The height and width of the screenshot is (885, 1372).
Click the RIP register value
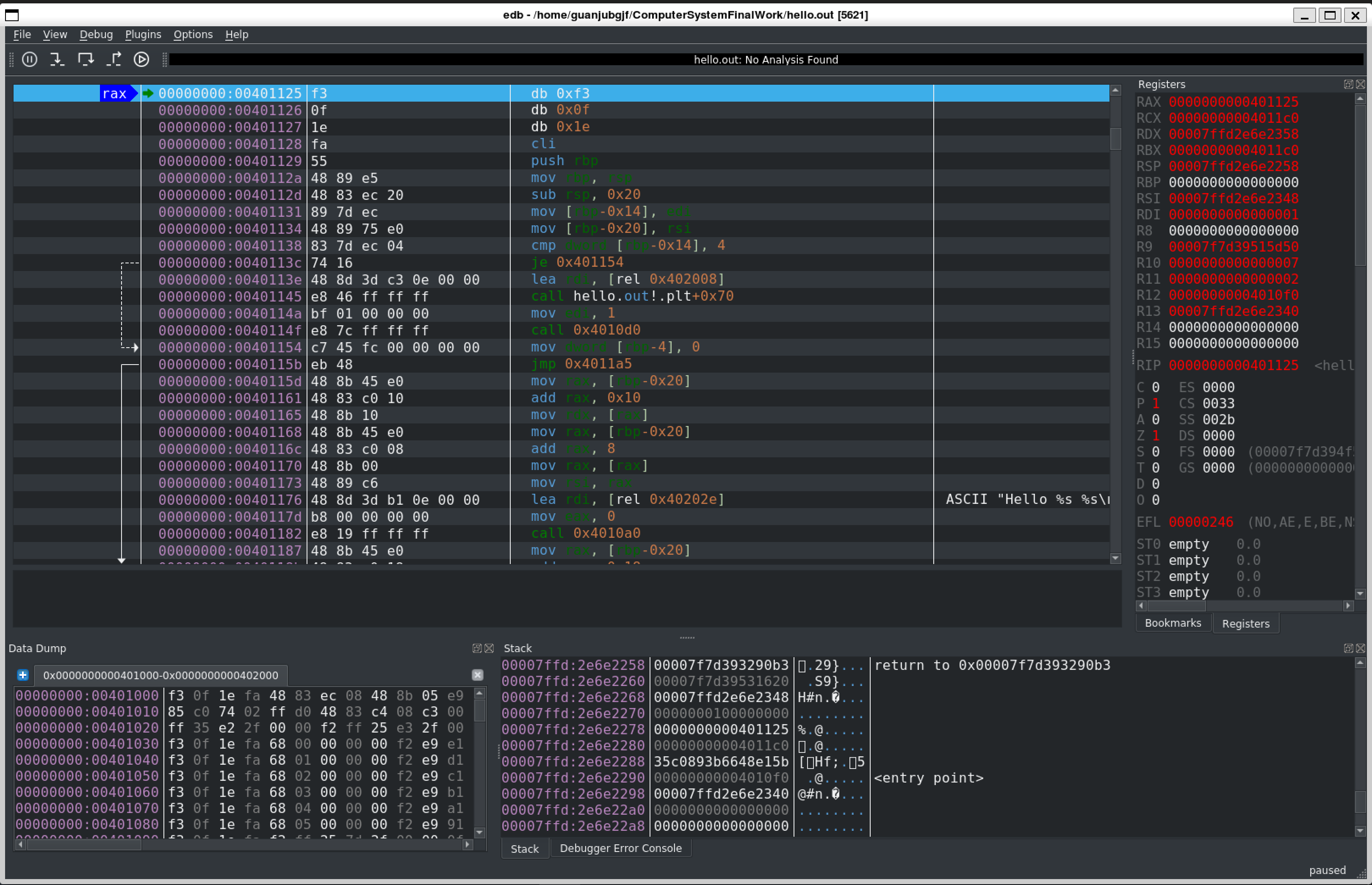click(x=1234, y=365)
